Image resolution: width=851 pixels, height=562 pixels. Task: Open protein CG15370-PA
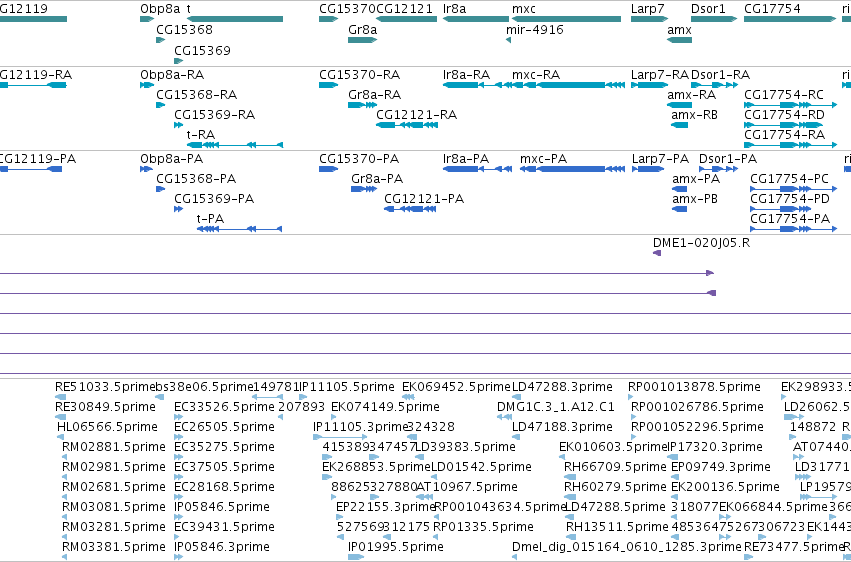tap(328, 169)
